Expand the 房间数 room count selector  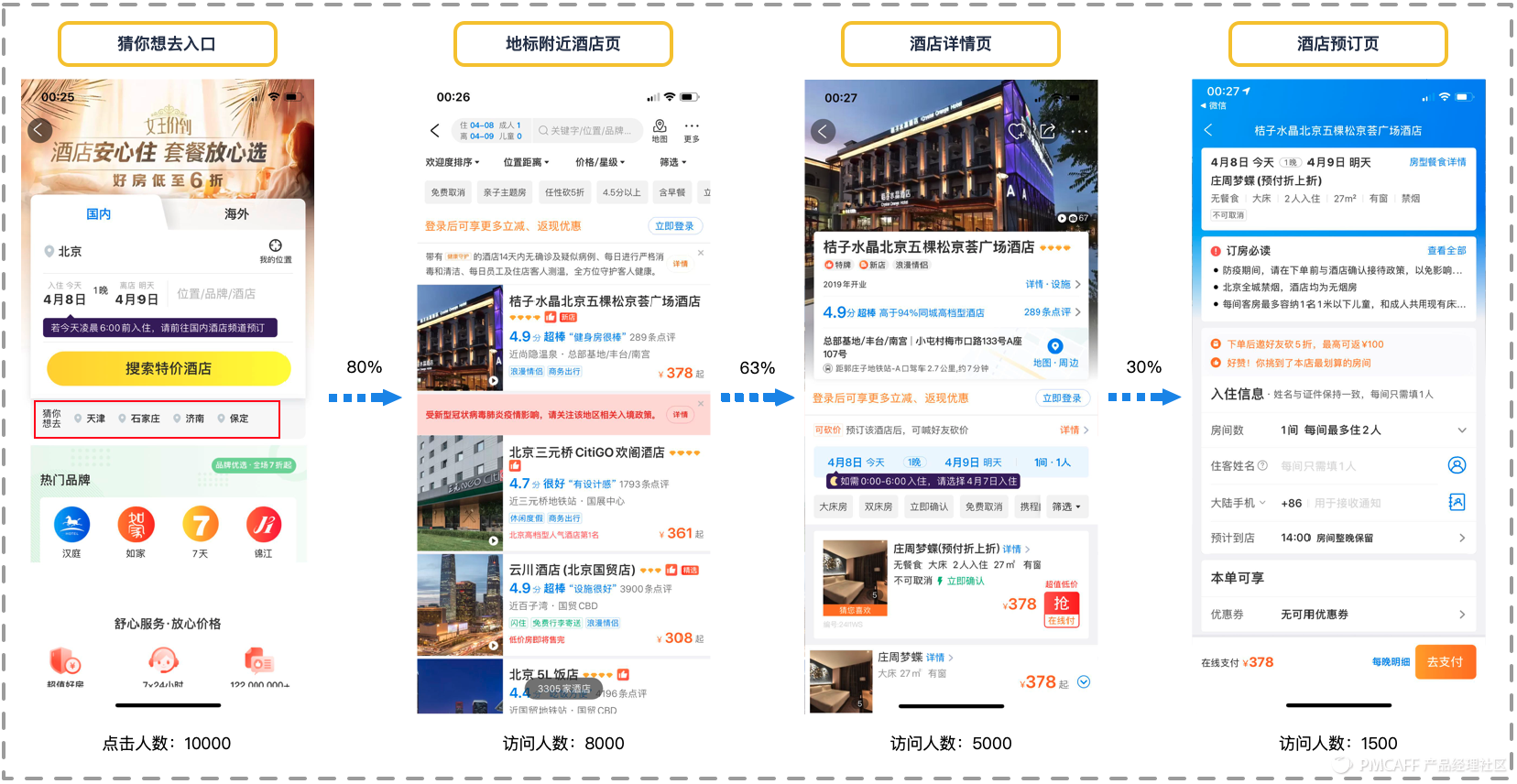(x=1462, y=430)
